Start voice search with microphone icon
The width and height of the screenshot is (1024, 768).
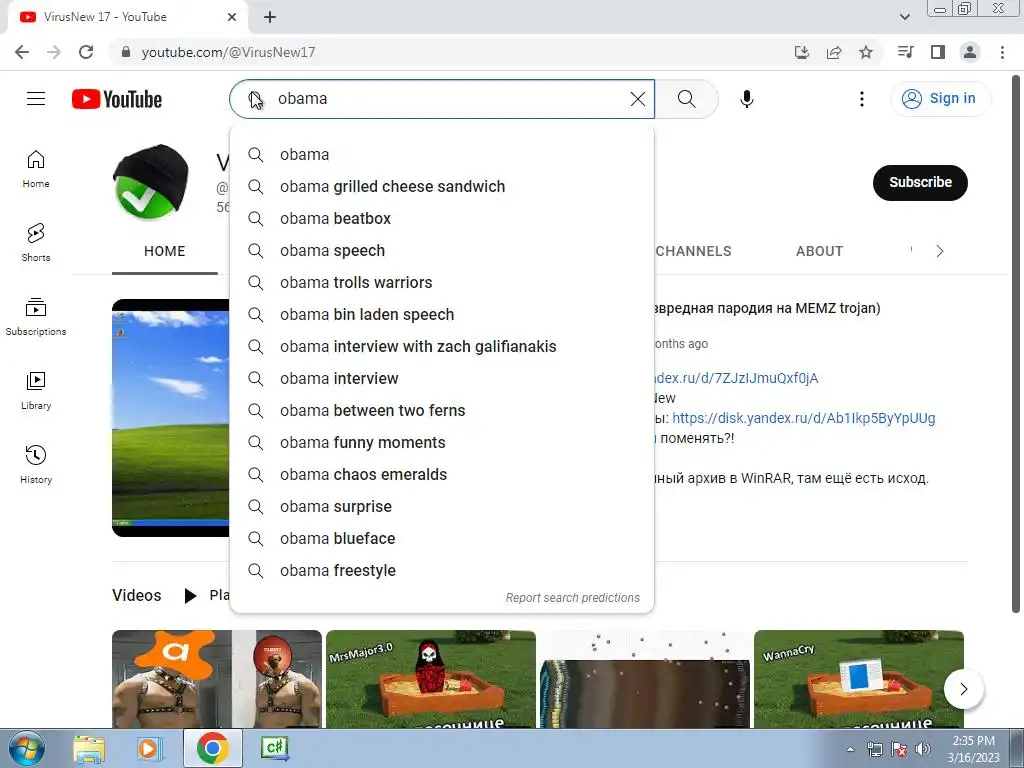click(x=746, y=99)
